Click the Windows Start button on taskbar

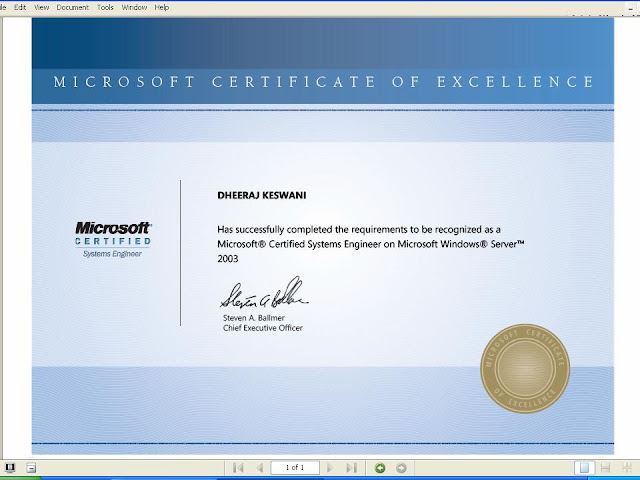point(20,478)
